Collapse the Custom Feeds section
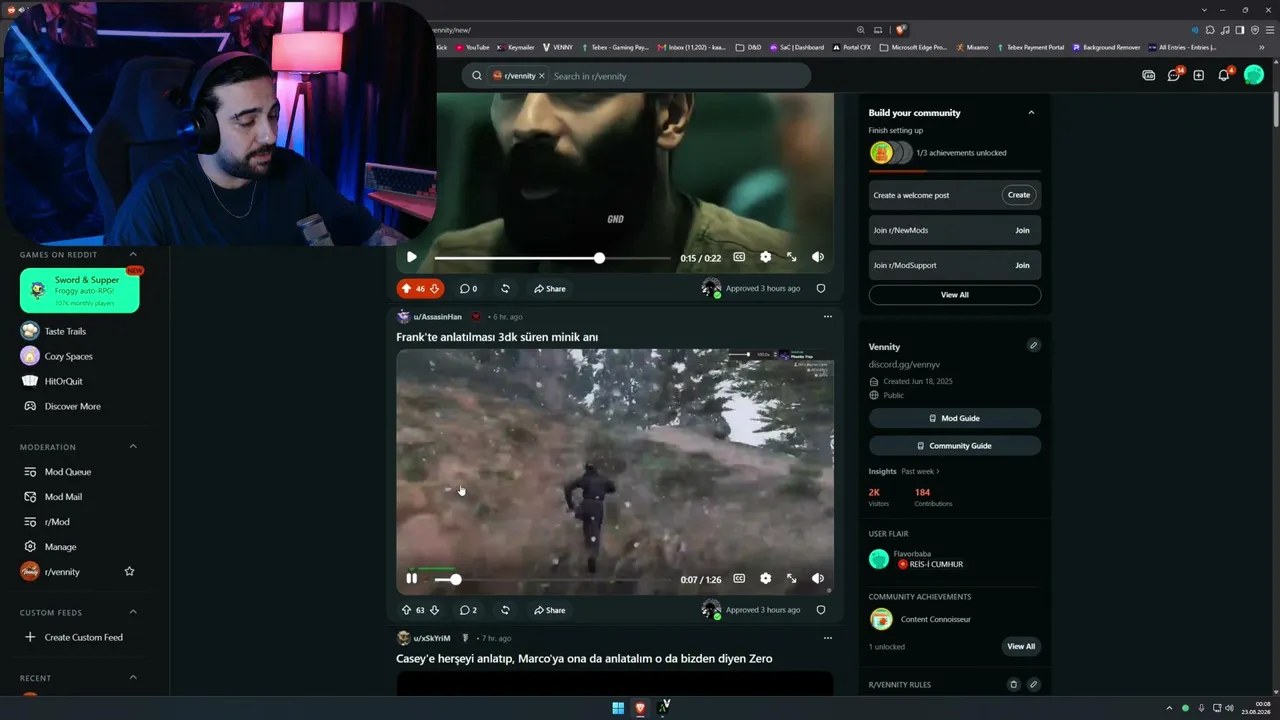 133,612
